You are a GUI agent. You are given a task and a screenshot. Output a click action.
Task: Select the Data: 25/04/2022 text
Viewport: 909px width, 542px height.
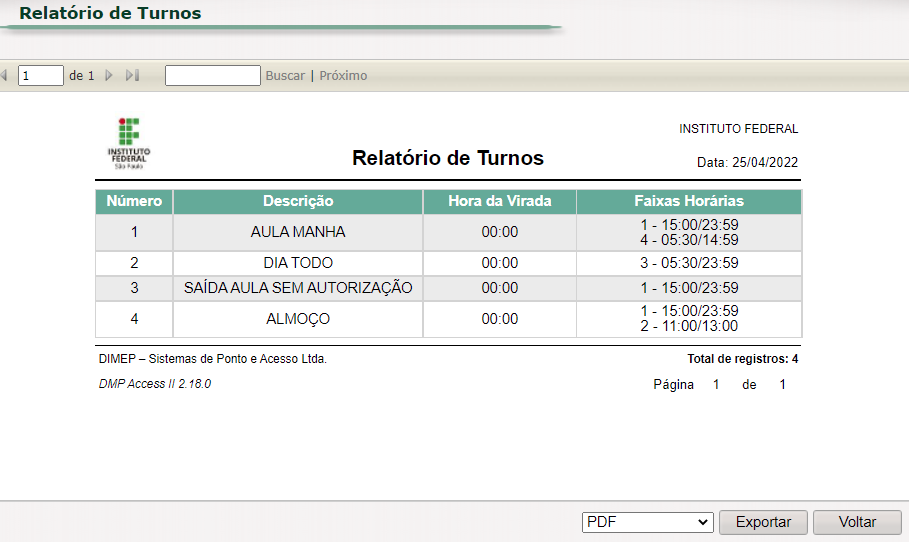pyautogui.click(x=747, y=162)
